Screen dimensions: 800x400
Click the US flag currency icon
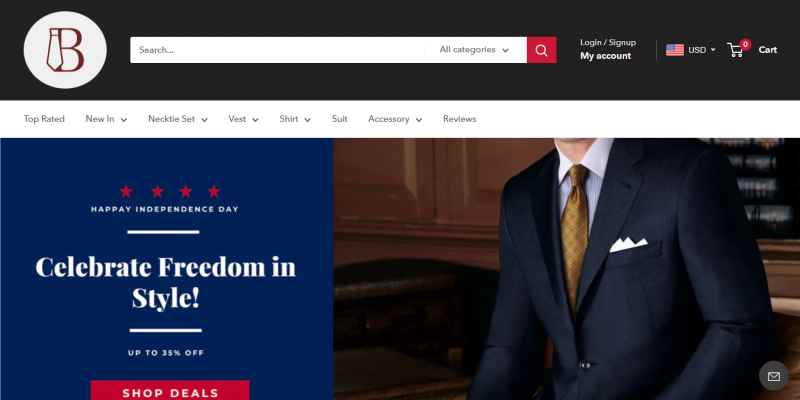tap(674, 50)
